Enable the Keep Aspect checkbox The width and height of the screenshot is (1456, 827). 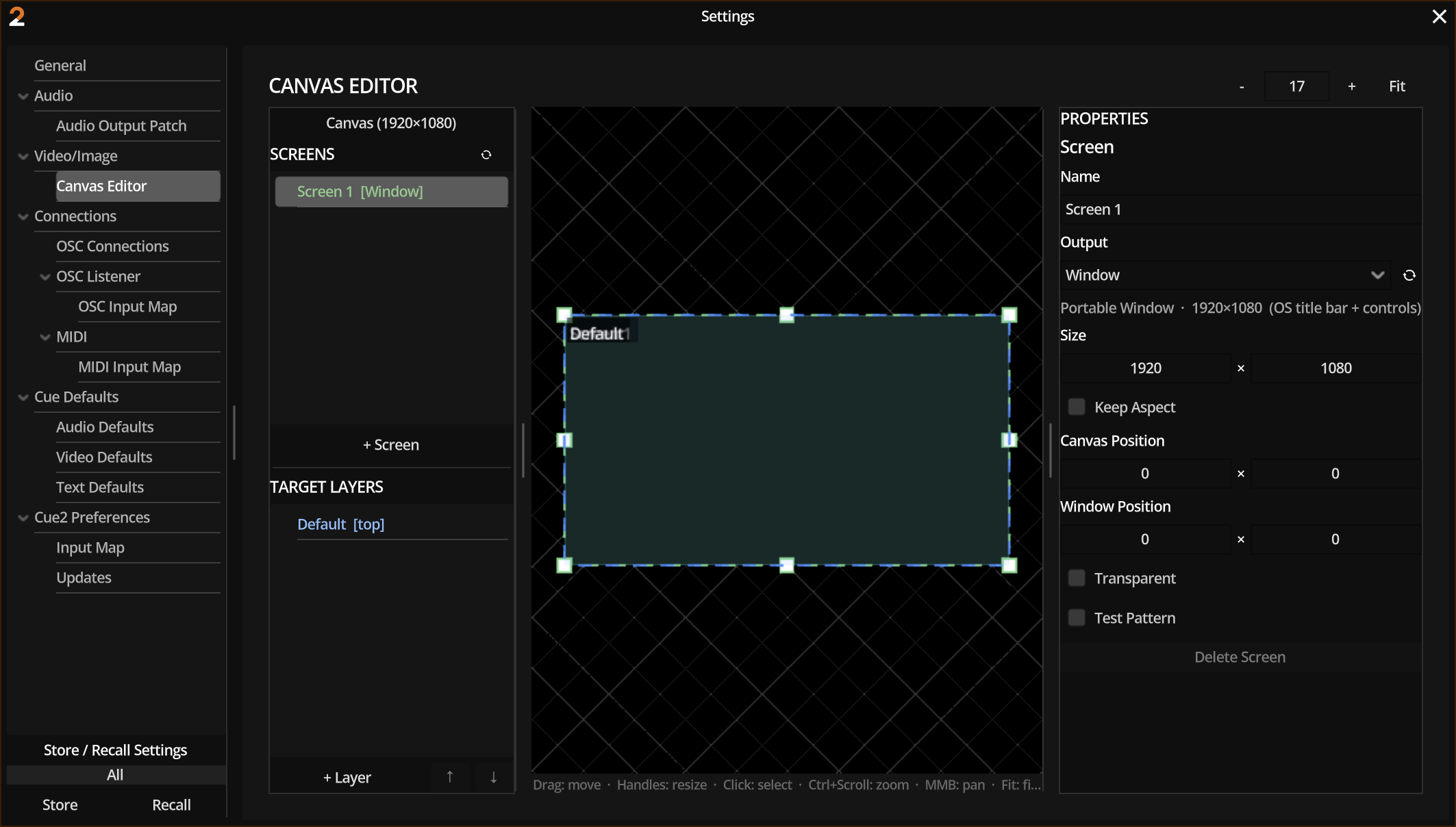[1077, 407]
